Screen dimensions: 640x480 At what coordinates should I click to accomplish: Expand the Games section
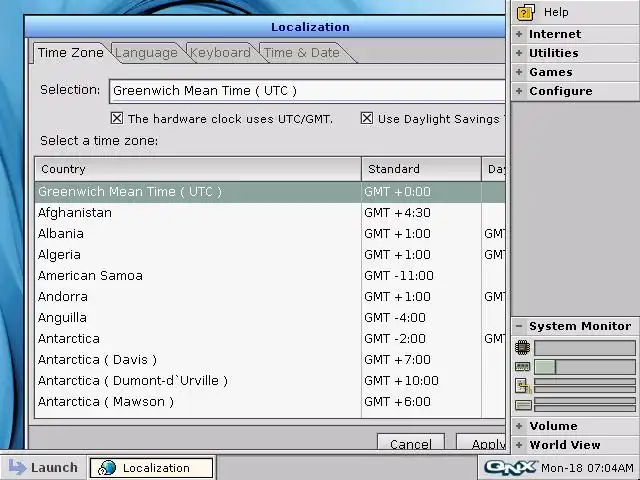(575, 72)
